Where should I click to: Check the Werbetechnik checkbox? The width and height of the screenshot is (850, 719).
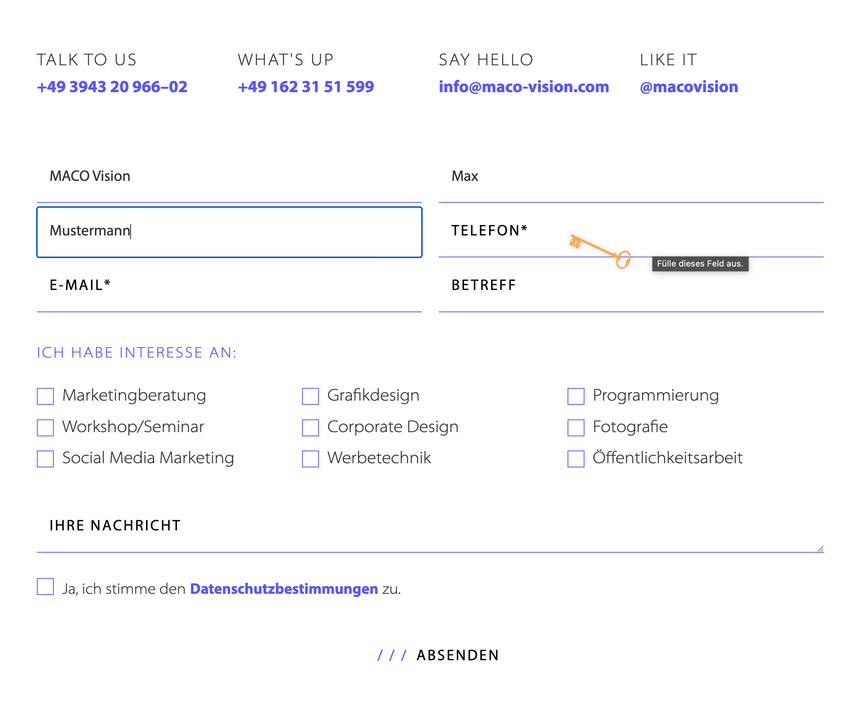point(310,459)
